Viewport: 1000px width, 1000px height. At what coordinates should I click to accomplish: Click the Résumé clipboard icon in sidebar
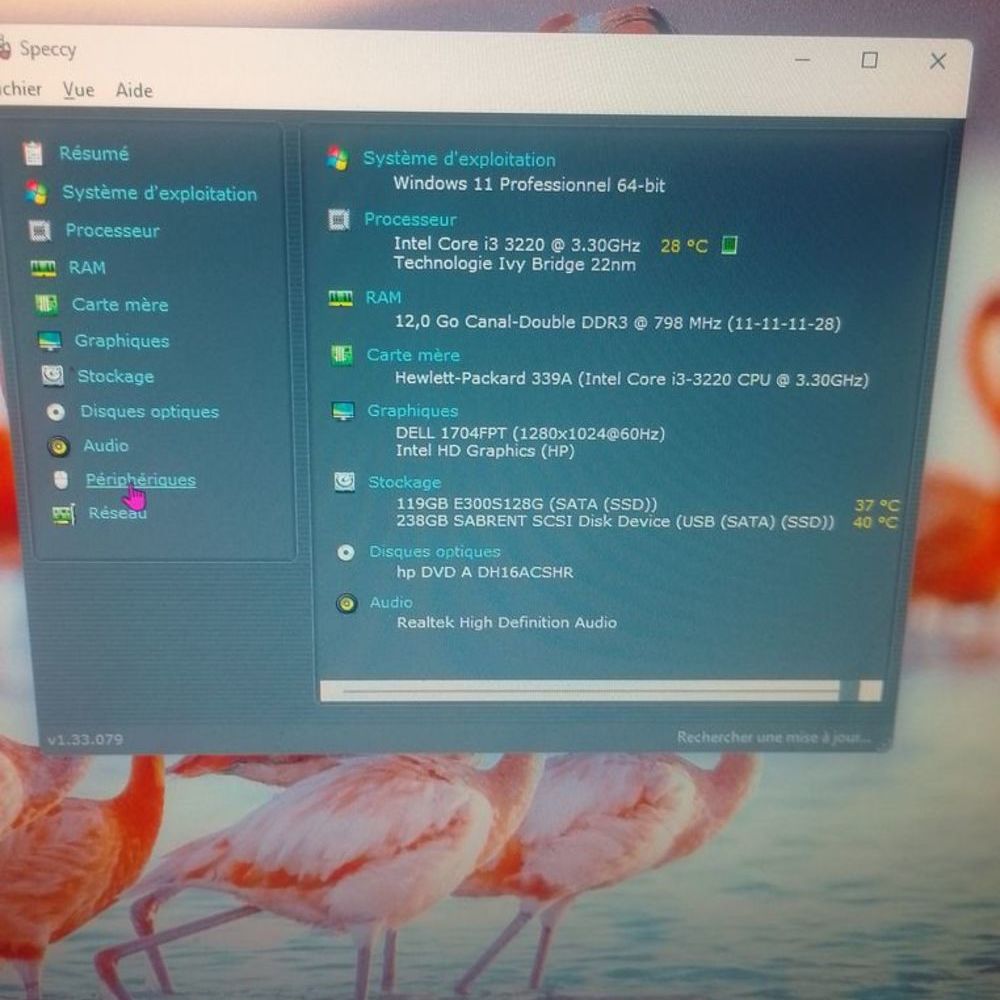(34, 153)
